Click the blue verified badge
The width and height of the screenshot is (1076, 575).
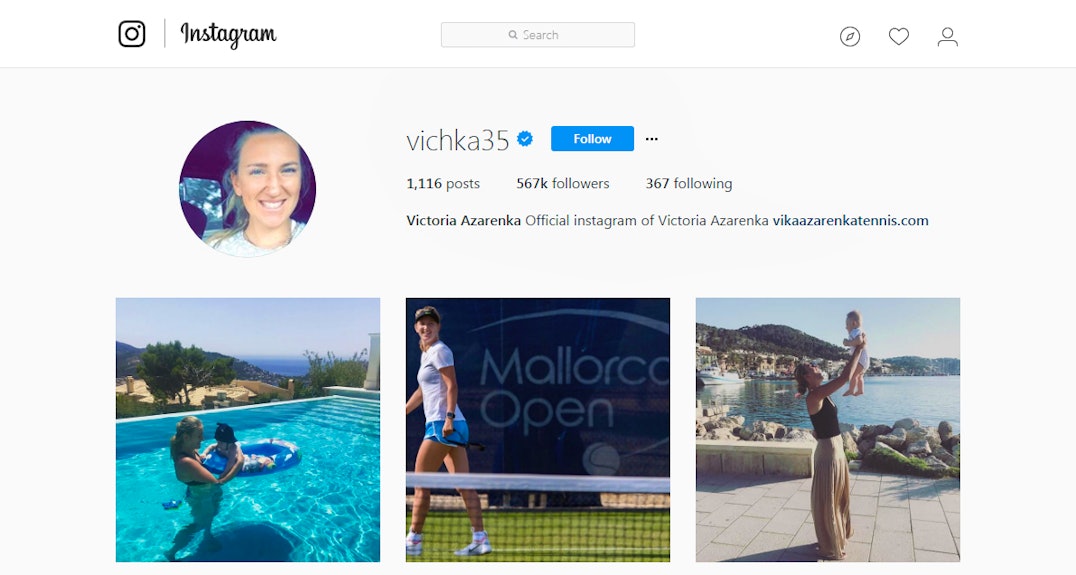tap(525, 139)
